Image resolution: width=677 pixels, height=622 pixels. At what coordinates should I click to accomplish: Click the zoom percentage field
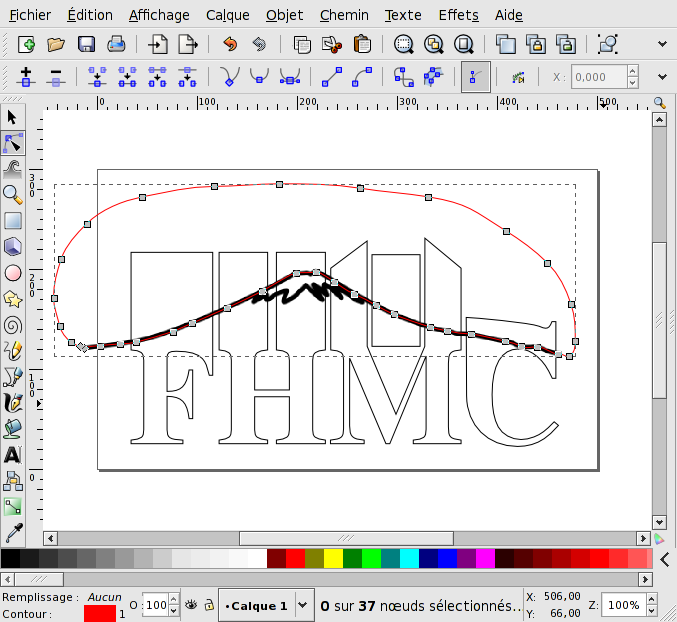click(x=623, y=605)
